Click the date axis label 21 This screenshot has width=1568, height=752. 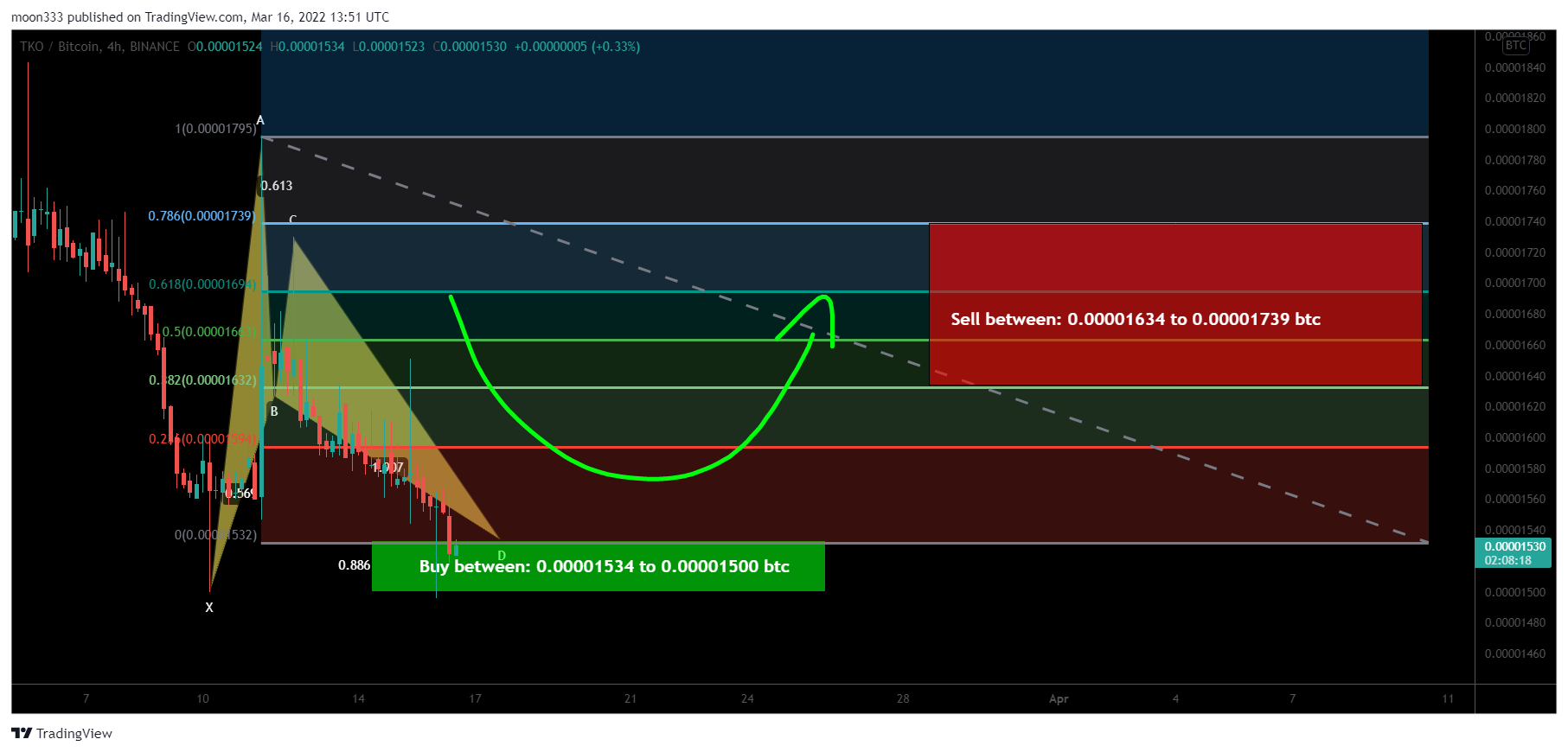[x=630, y=698]
